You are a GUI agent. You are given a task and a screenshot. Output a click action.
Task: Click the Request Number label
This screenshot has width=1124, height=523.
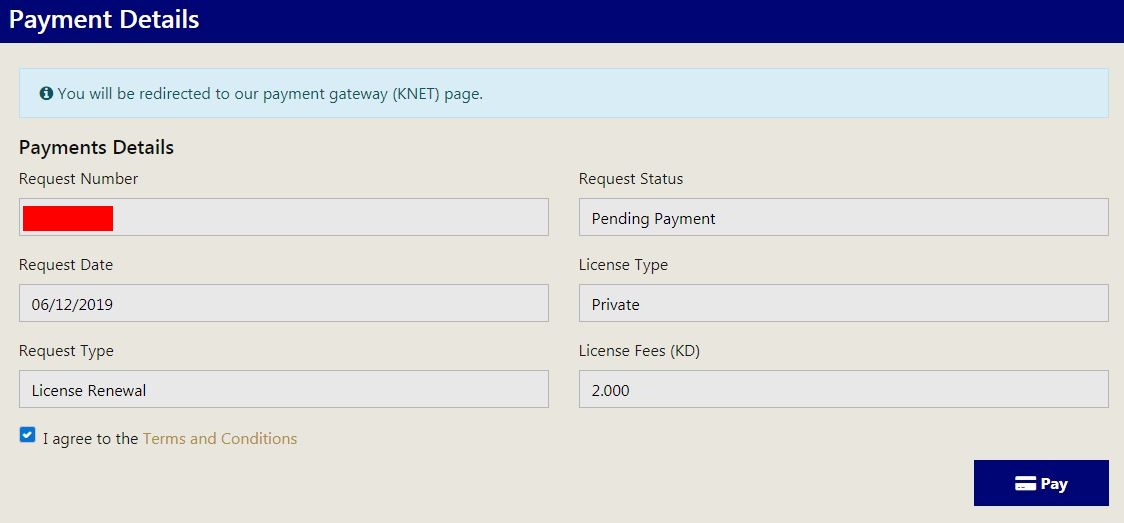(78, 178)
